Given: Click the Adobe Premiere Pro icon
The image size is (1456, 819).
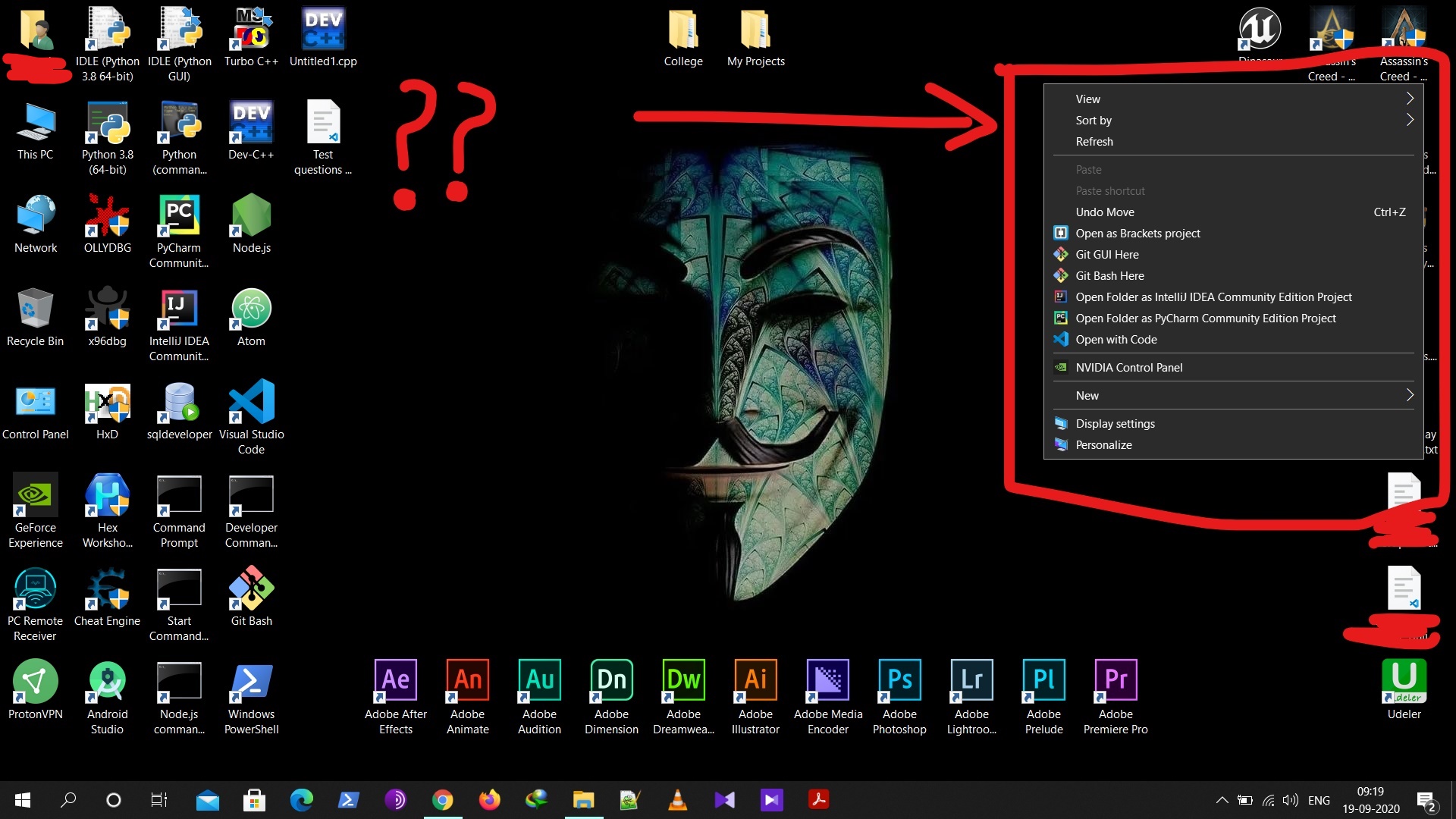Looking at the screenshot, I should tap(1116, 680).
